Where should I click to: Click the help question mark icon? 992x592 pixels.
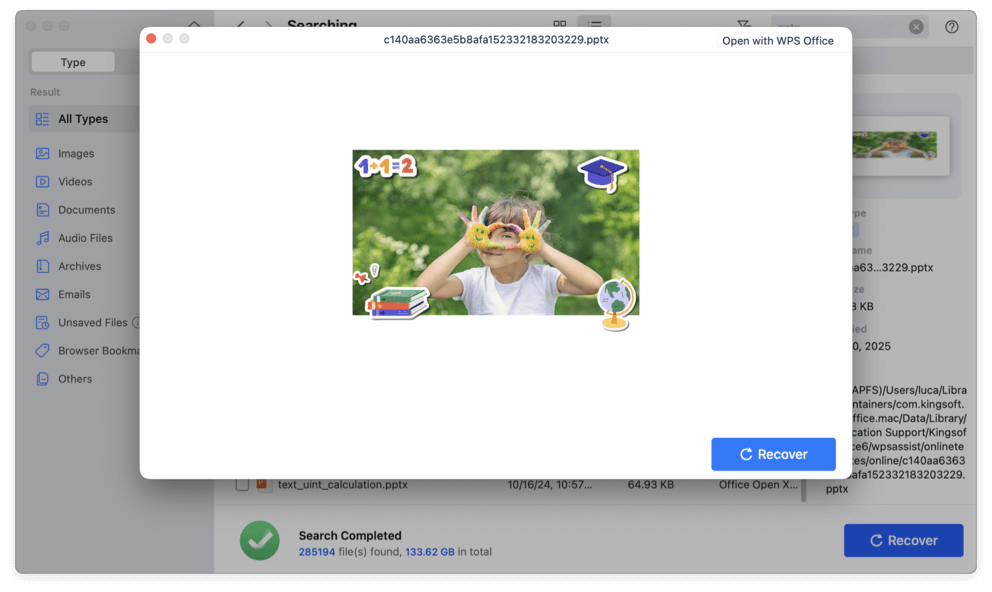coord(951,27)
